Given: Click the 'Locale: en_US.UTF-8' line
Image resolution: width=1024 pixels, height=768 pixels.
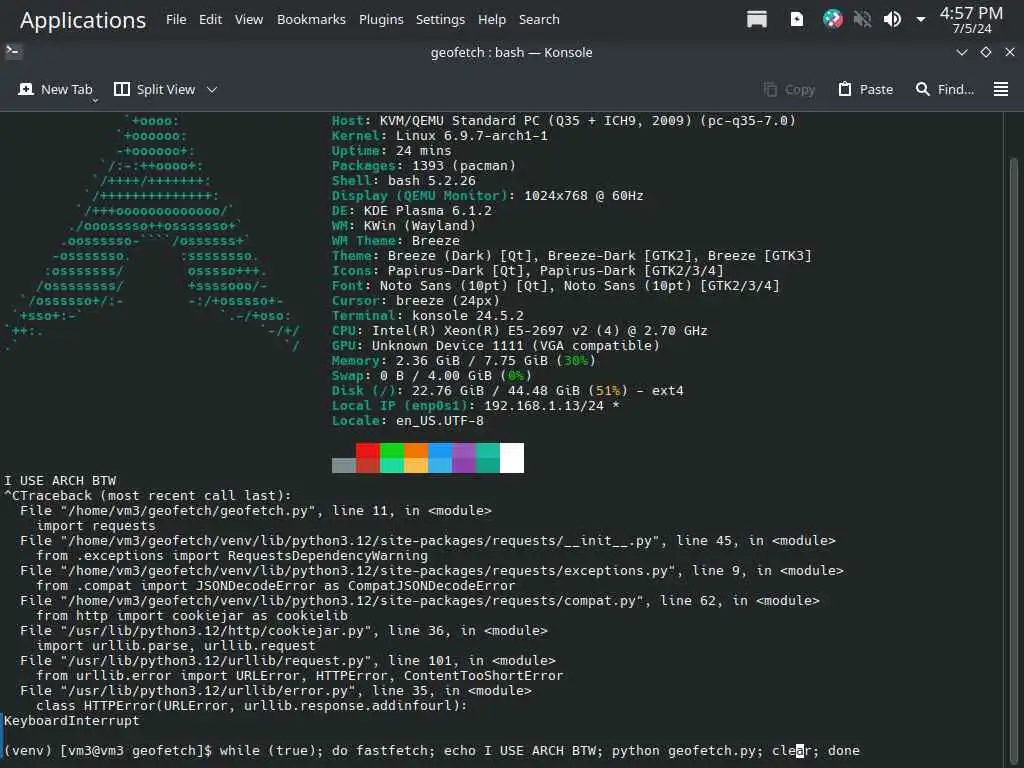Looking at the screenshot, I should coord(408,421).
